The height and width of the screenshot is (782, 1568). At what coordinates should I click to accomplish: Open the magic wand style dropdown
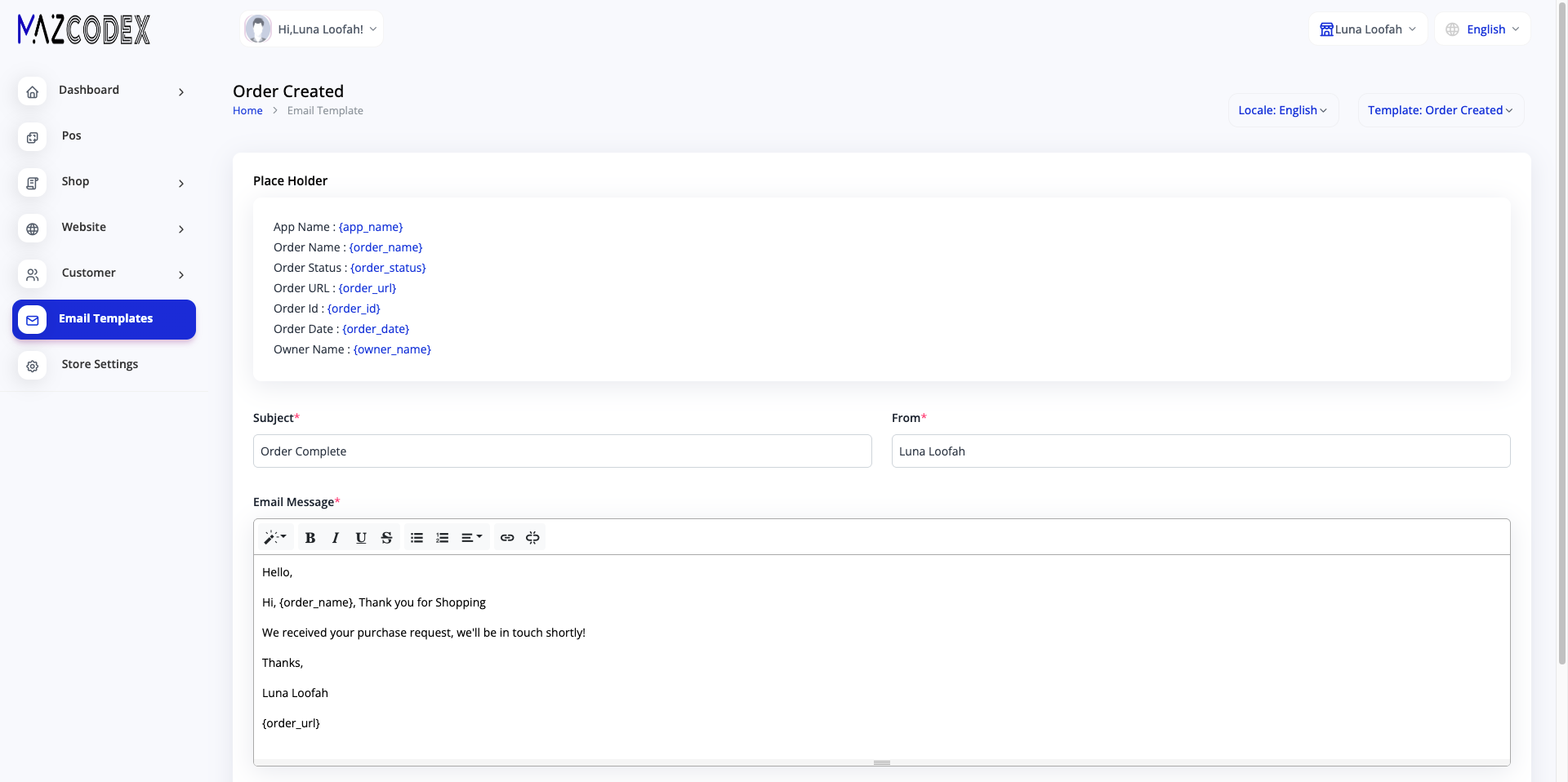pos(274,537)
